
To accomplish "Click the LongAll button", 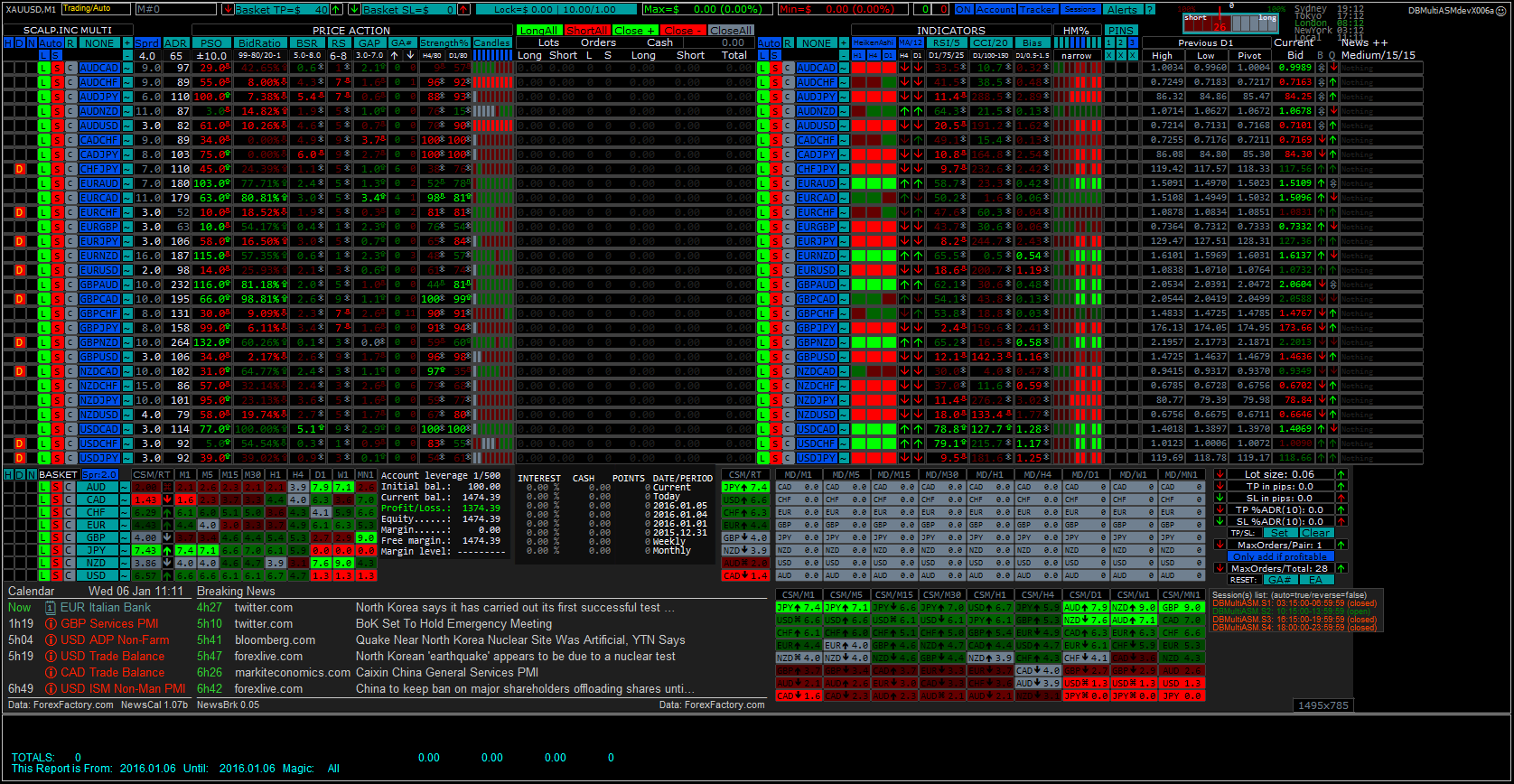I will [x=538, y=30].
